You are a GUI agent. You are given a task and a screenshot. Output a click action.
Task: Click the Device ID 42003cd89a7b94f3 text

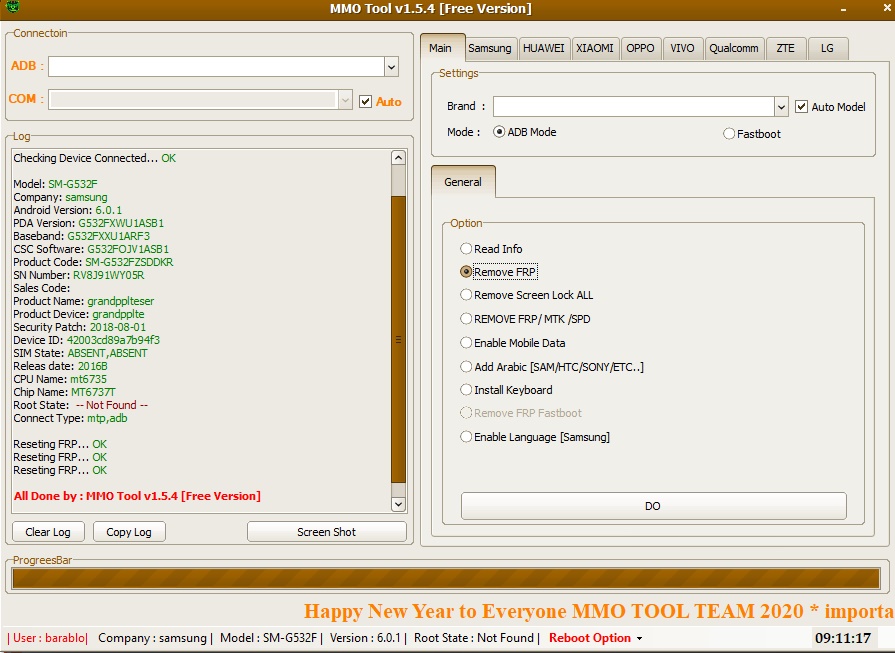113,340
